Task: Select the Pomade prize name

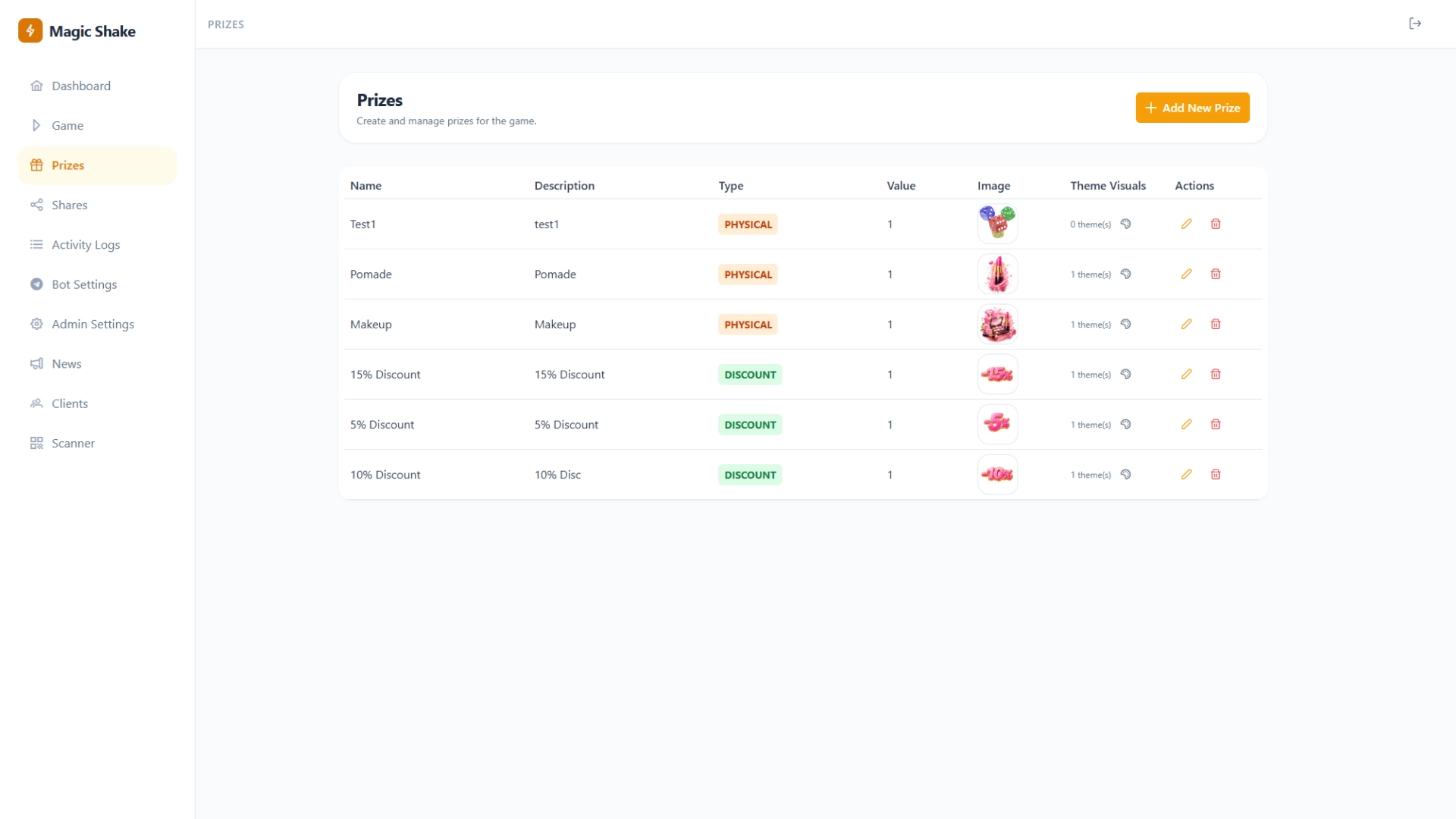Action: pyautogui.click(x=371, y=275)
